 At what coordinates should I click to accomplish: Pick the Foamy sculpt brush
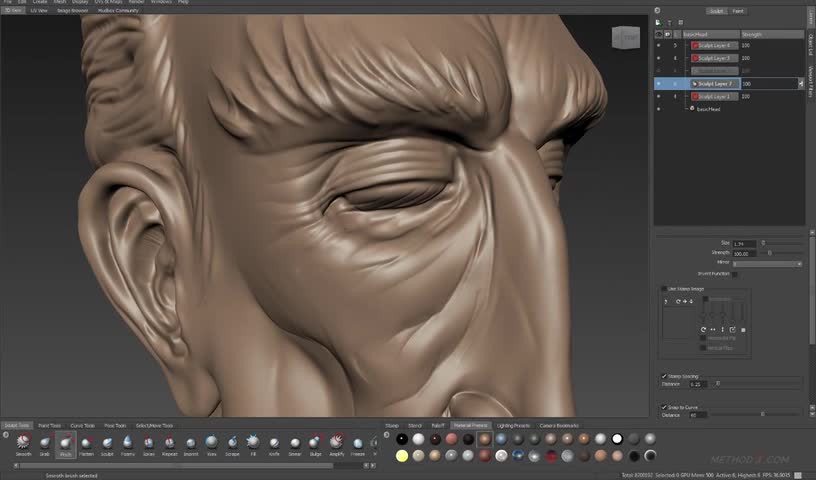128,442
